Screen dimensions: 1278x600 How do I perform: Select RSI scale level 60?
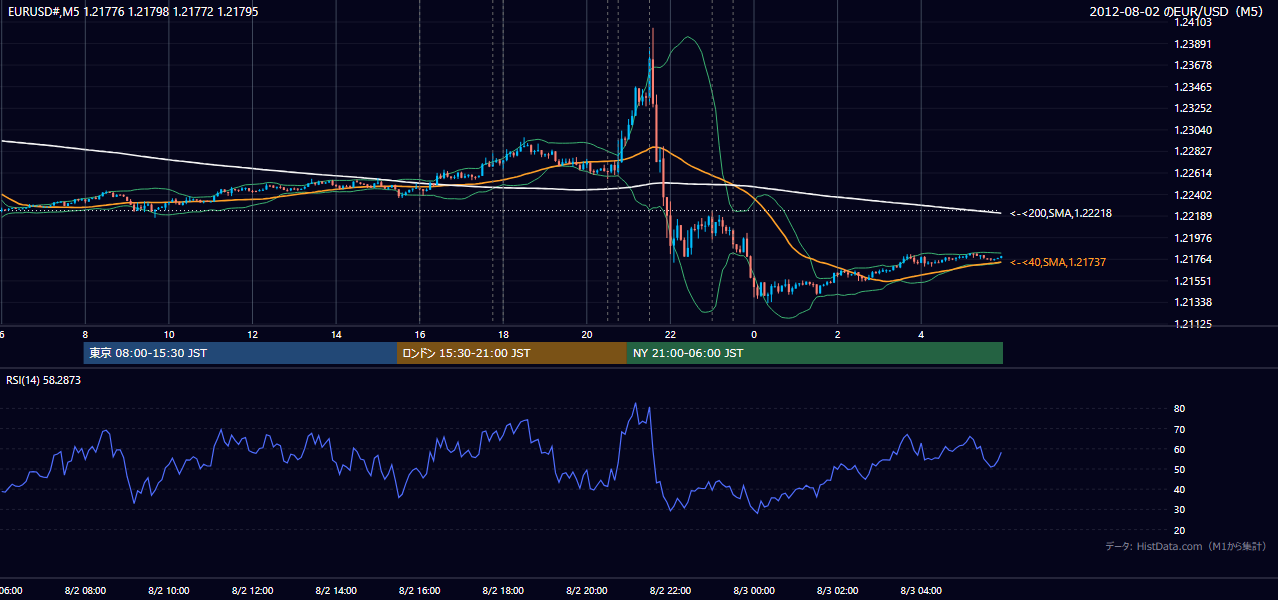1180,449
